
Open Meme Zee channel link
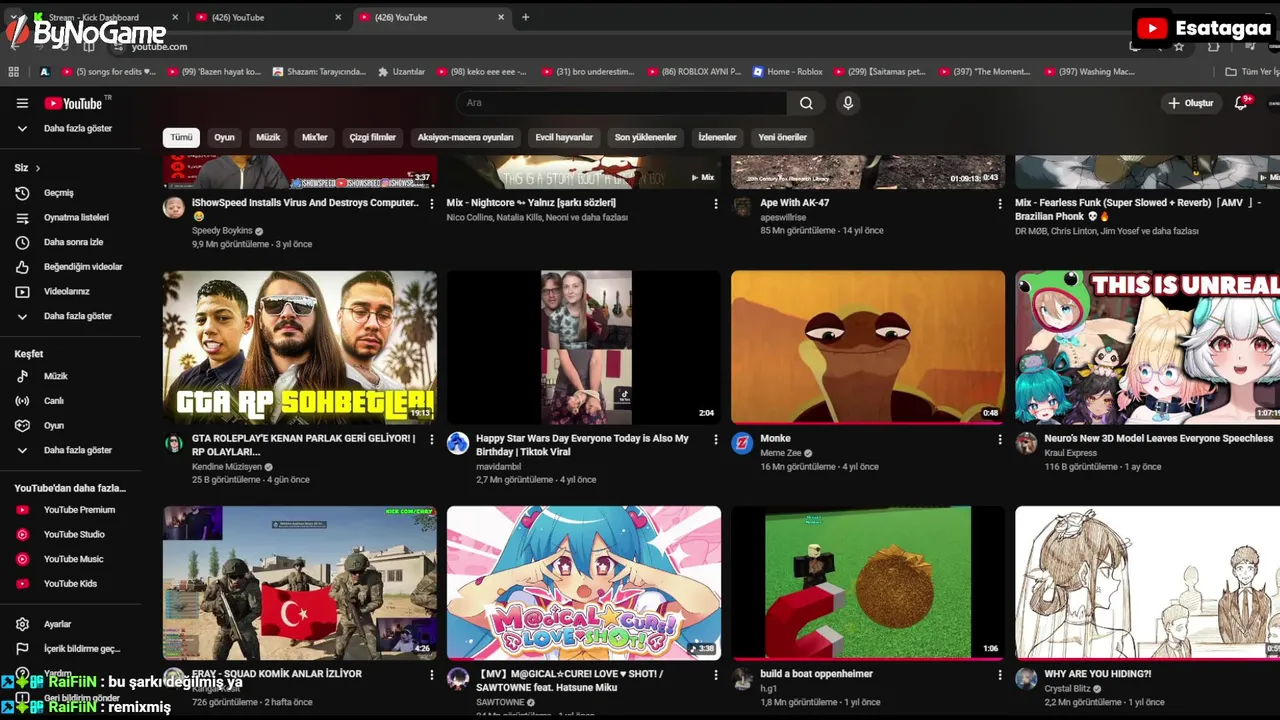(781, 453)
